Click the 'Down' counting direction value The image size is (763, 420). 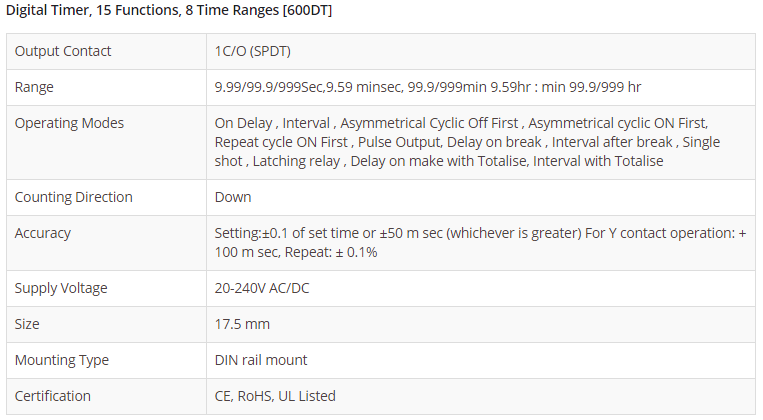point(233,197)
